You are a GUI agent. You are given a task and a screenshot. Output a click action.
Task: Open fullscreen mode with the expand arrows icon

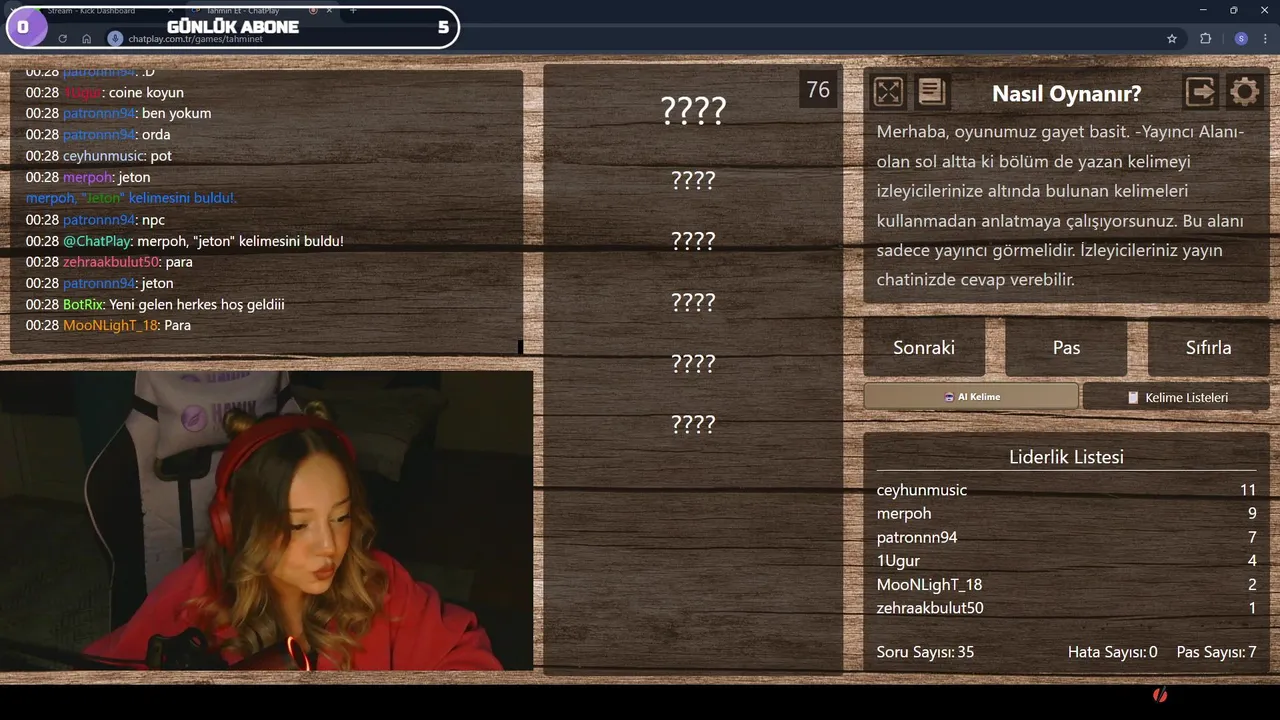[x=888, y=92]
